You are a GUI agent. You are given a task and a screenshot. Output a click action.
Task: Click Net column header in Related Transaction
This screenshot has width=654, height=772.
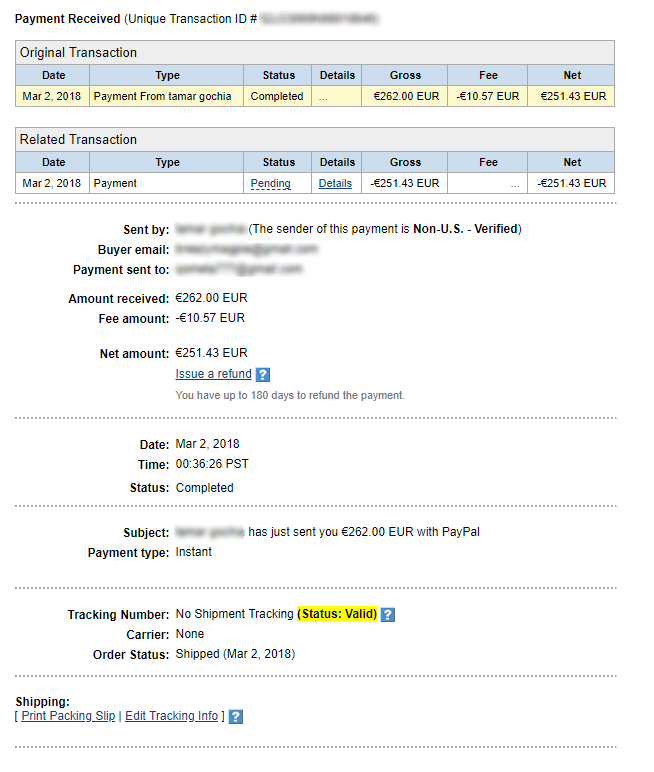click(x=572, y=162)
